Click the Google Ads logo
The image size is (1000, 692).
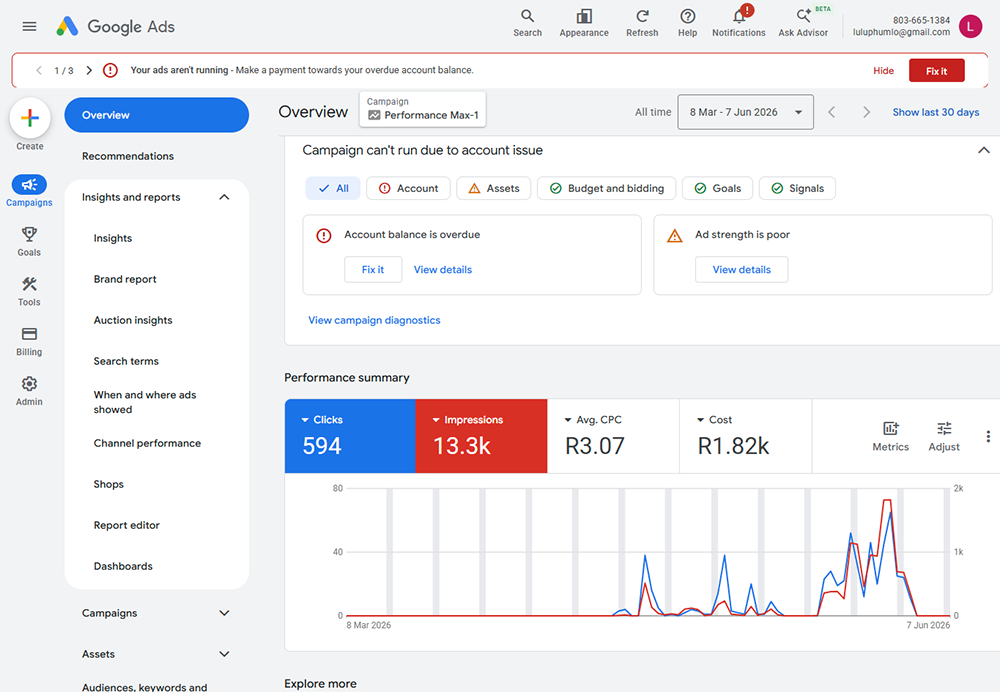click(115, 26)
